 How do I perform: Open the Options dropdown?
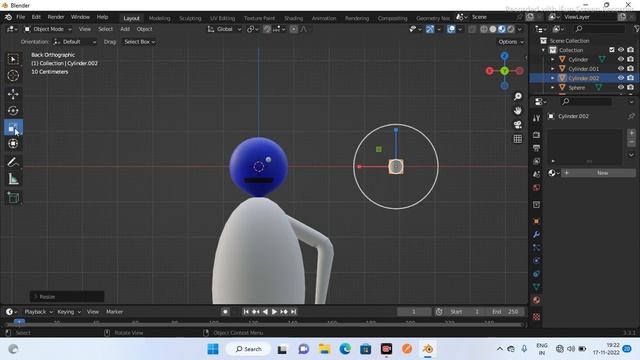pyautogui.click(x=511, y=42)
